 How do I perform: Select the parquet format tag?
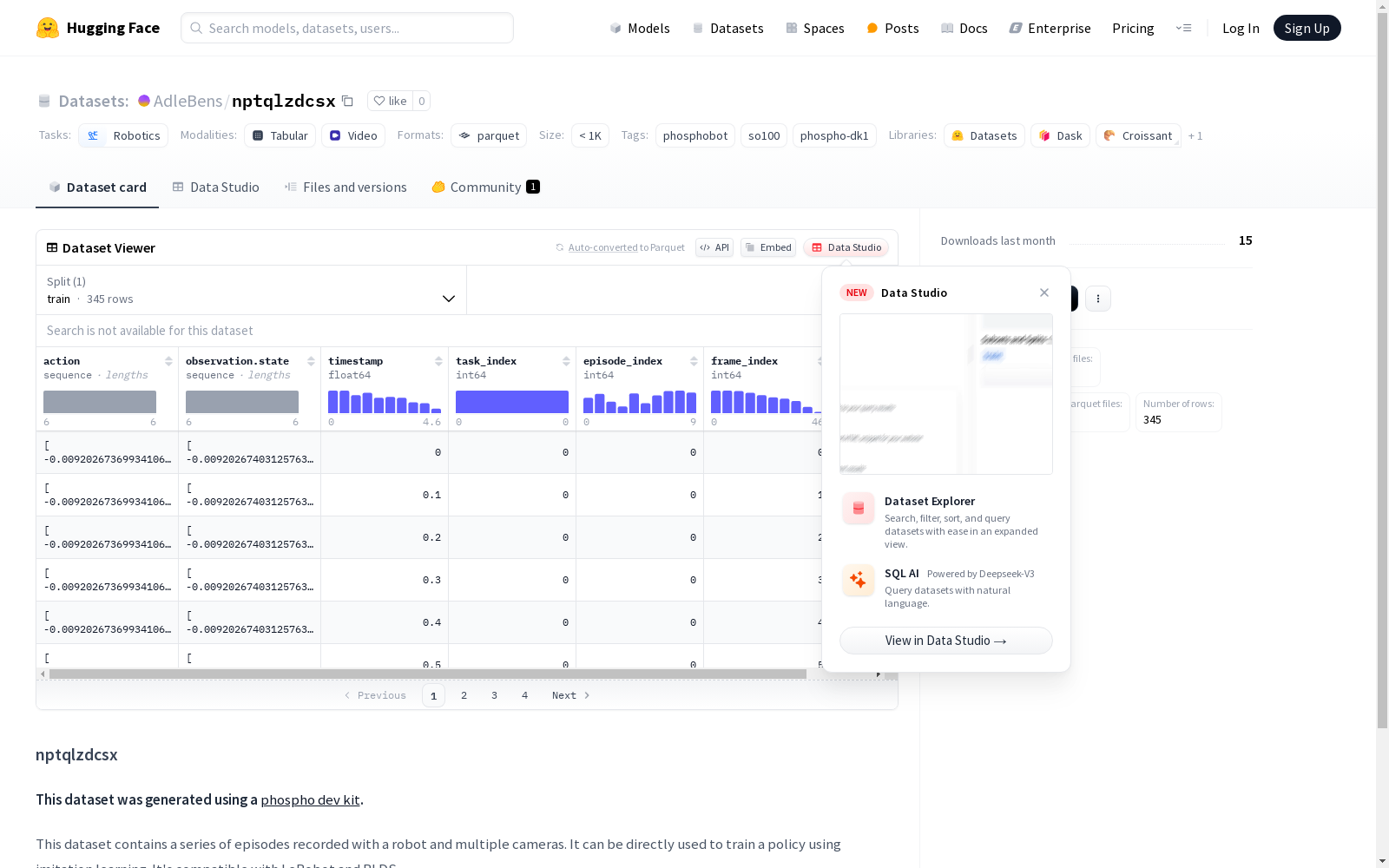tap(489, 135)
